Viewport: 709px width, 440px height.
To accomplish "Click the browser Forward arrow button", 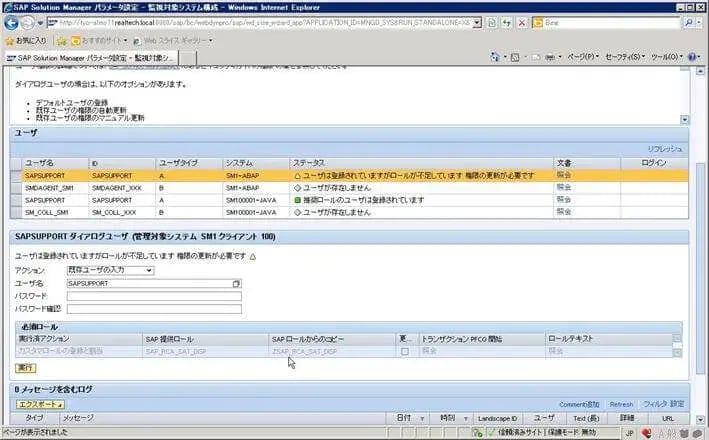I will 28,23.
